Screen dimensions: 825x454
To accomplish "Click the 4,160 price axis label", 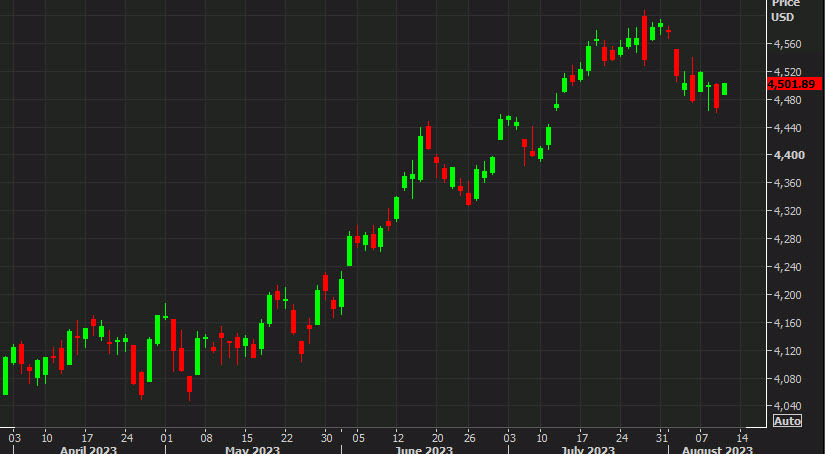I will tap(788, 322).
